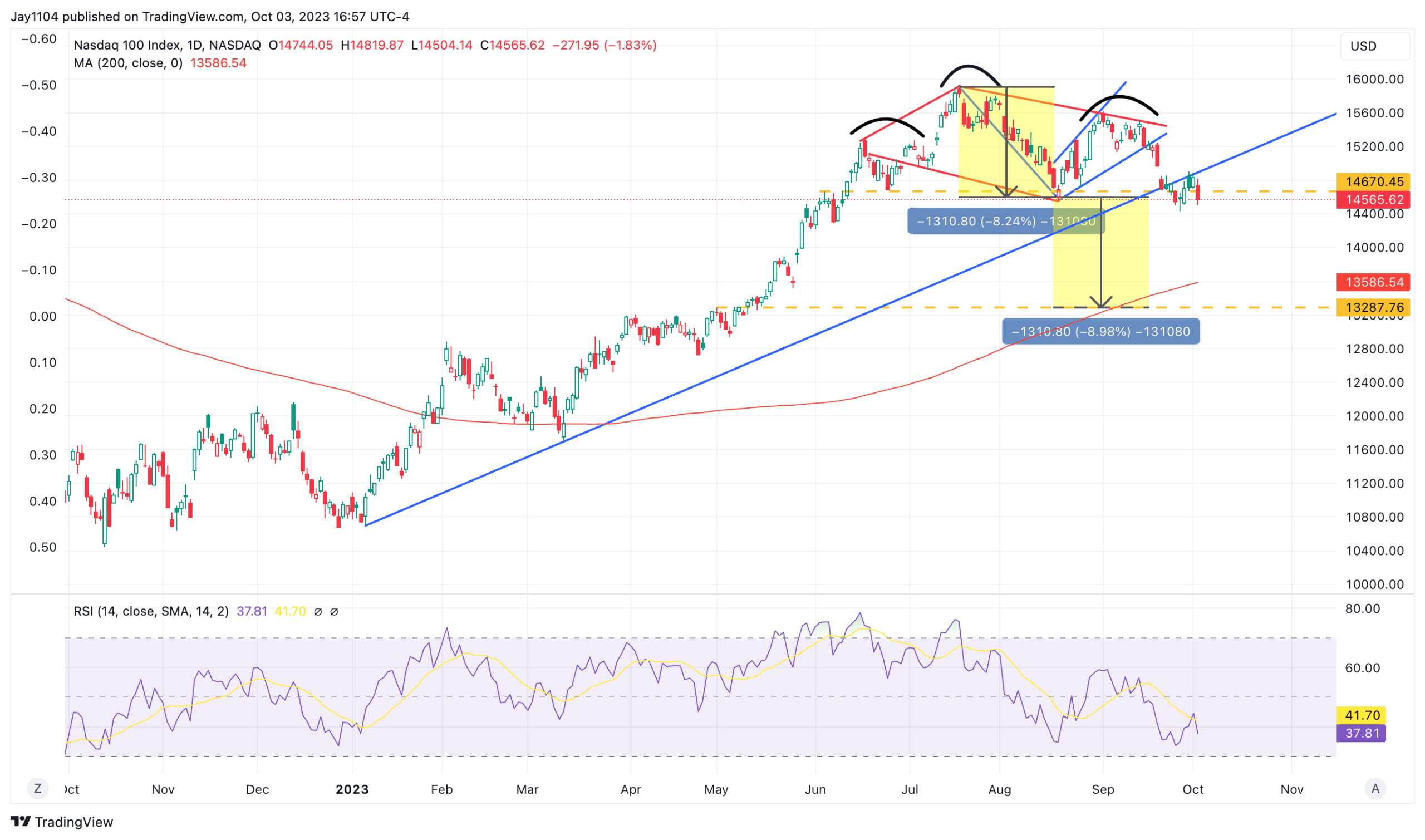
Task: Click the -1310.80 (-8.24%) measurement box
Action: [x=1006, y=221]
